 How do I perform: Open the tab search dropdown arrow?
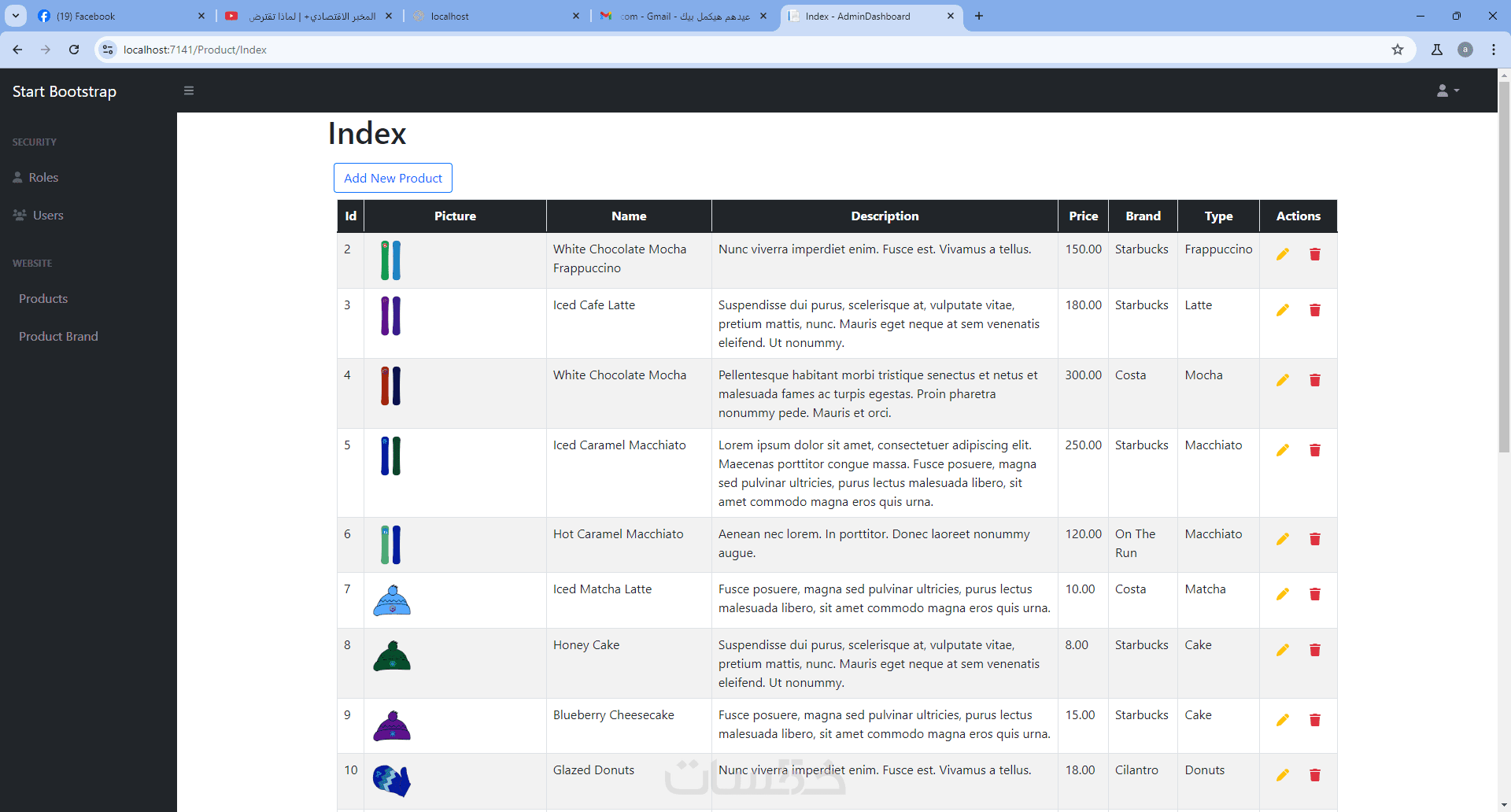point(16,16)
